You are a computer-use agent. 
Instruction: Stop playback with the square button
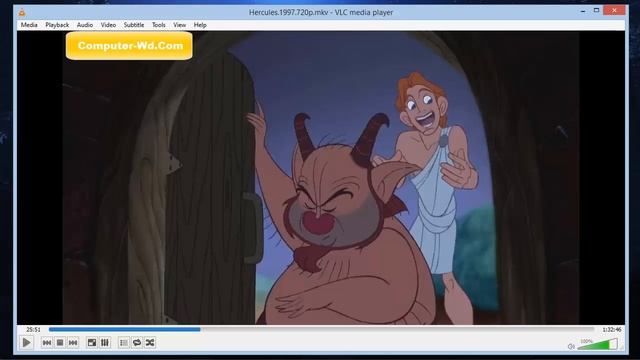60,342
